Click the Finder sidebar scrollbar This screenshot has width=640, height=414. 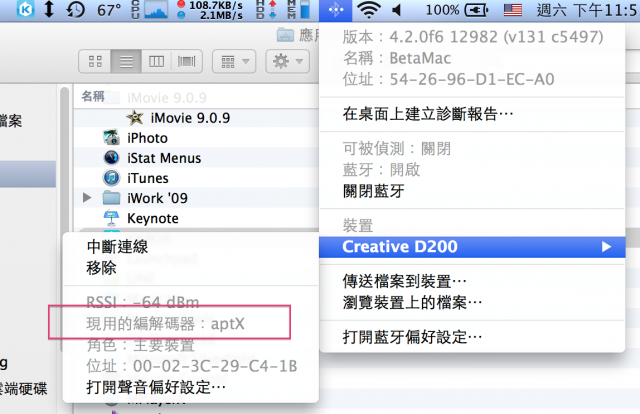(x=64, y=218)
